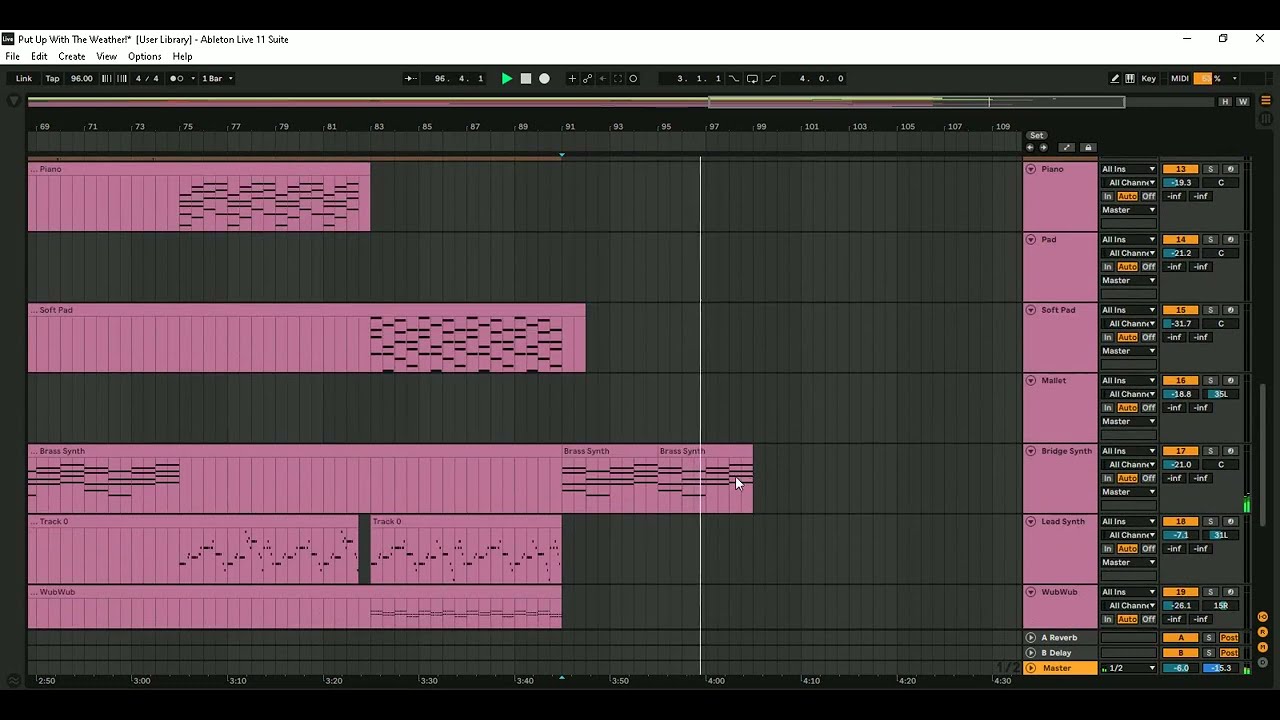Collapse the Mallet track fold arrow
Image resolution: width=1280 pixels, height=720 pixels.
[1031, 380]
